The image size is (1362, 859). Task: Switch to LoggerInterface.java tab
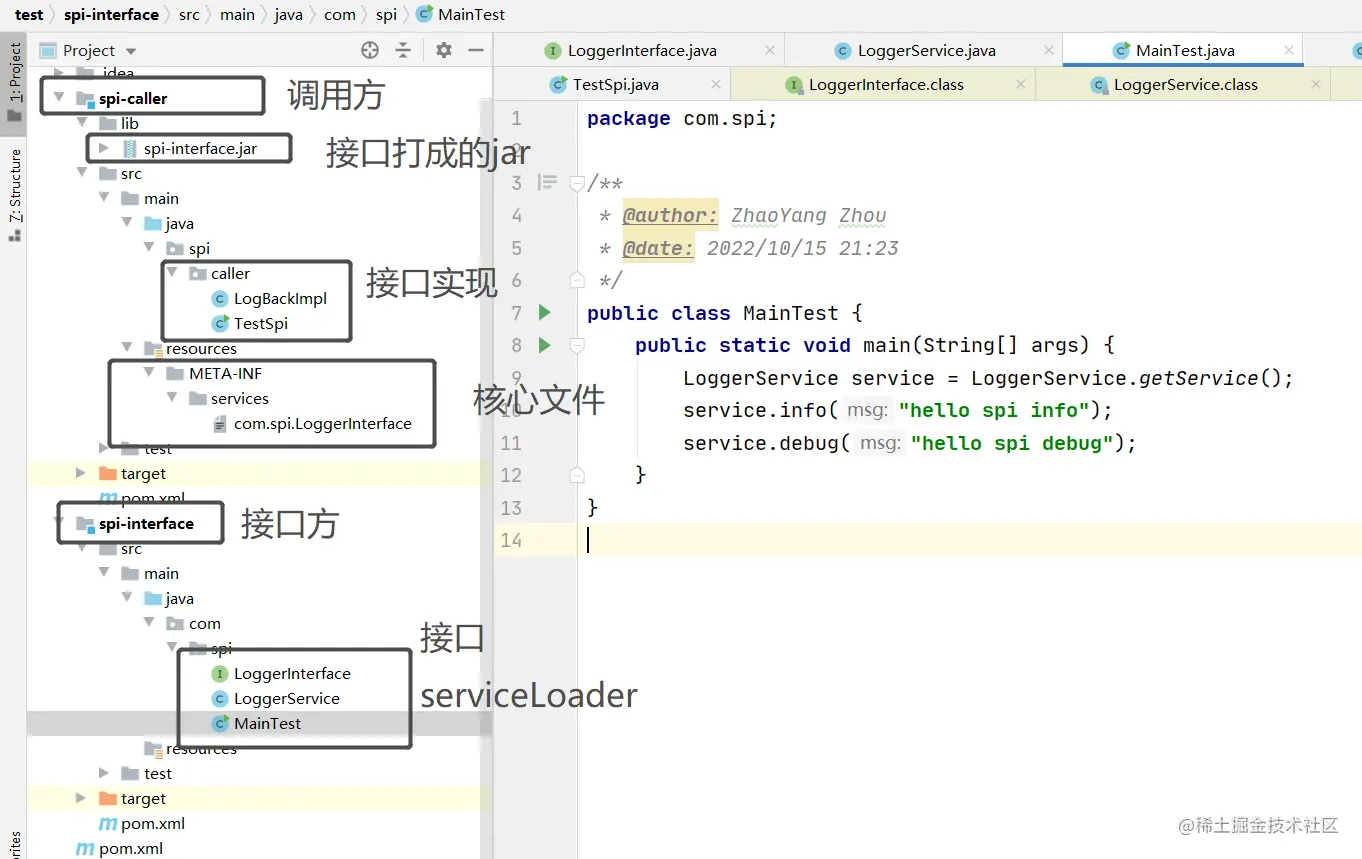(642, 50)
